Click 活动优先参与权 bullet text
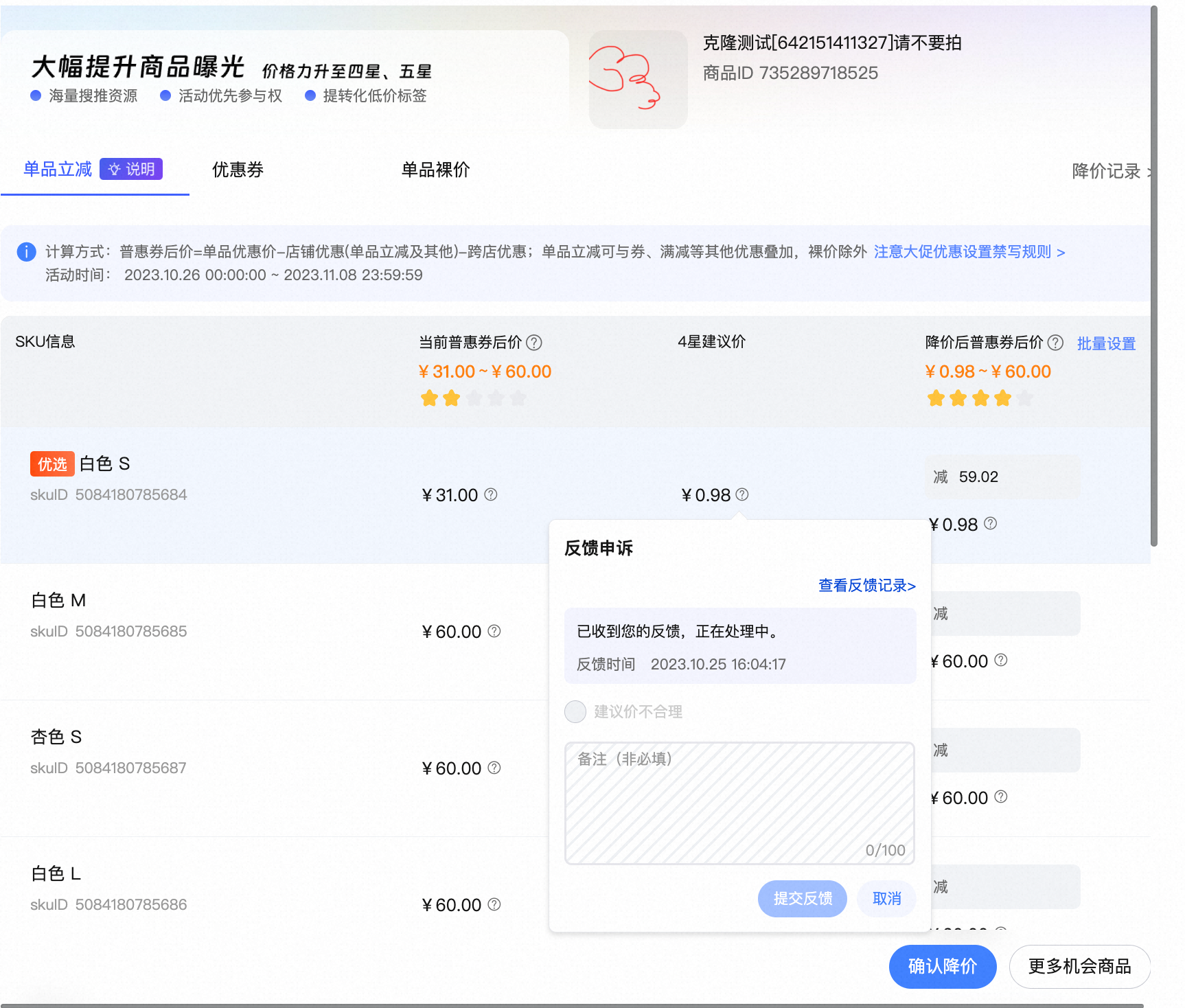1185x1008 pixels. pos(231,95)
